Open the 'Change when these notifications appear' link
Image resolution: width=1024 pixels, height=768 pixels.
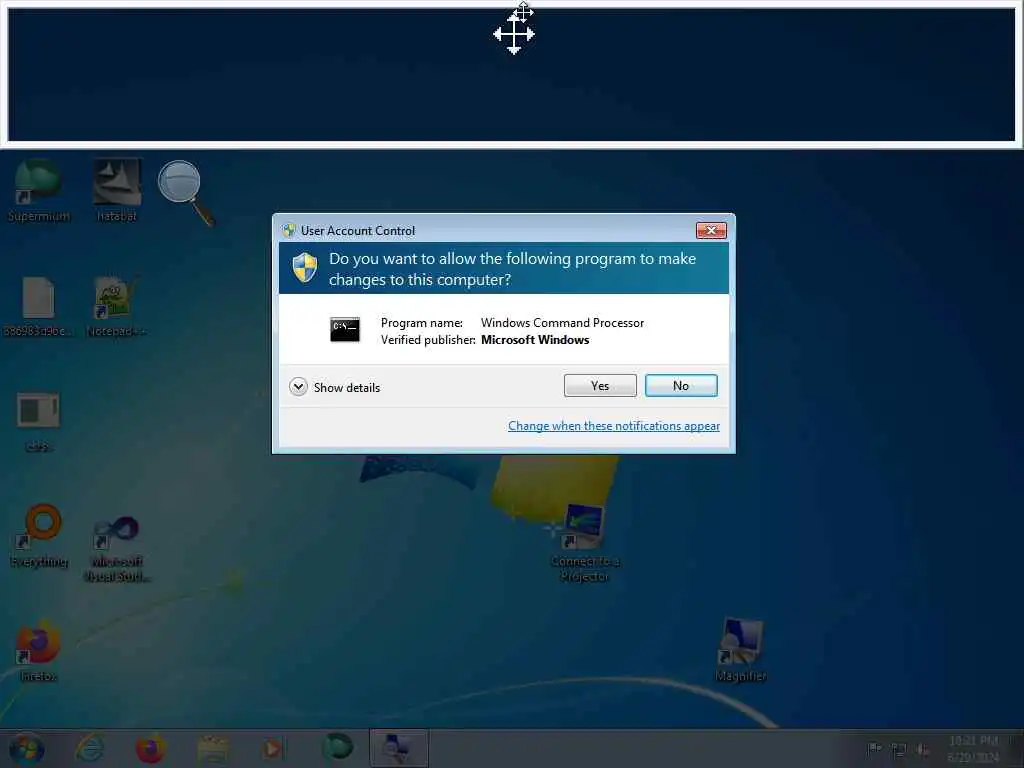(x=614, y=426)
